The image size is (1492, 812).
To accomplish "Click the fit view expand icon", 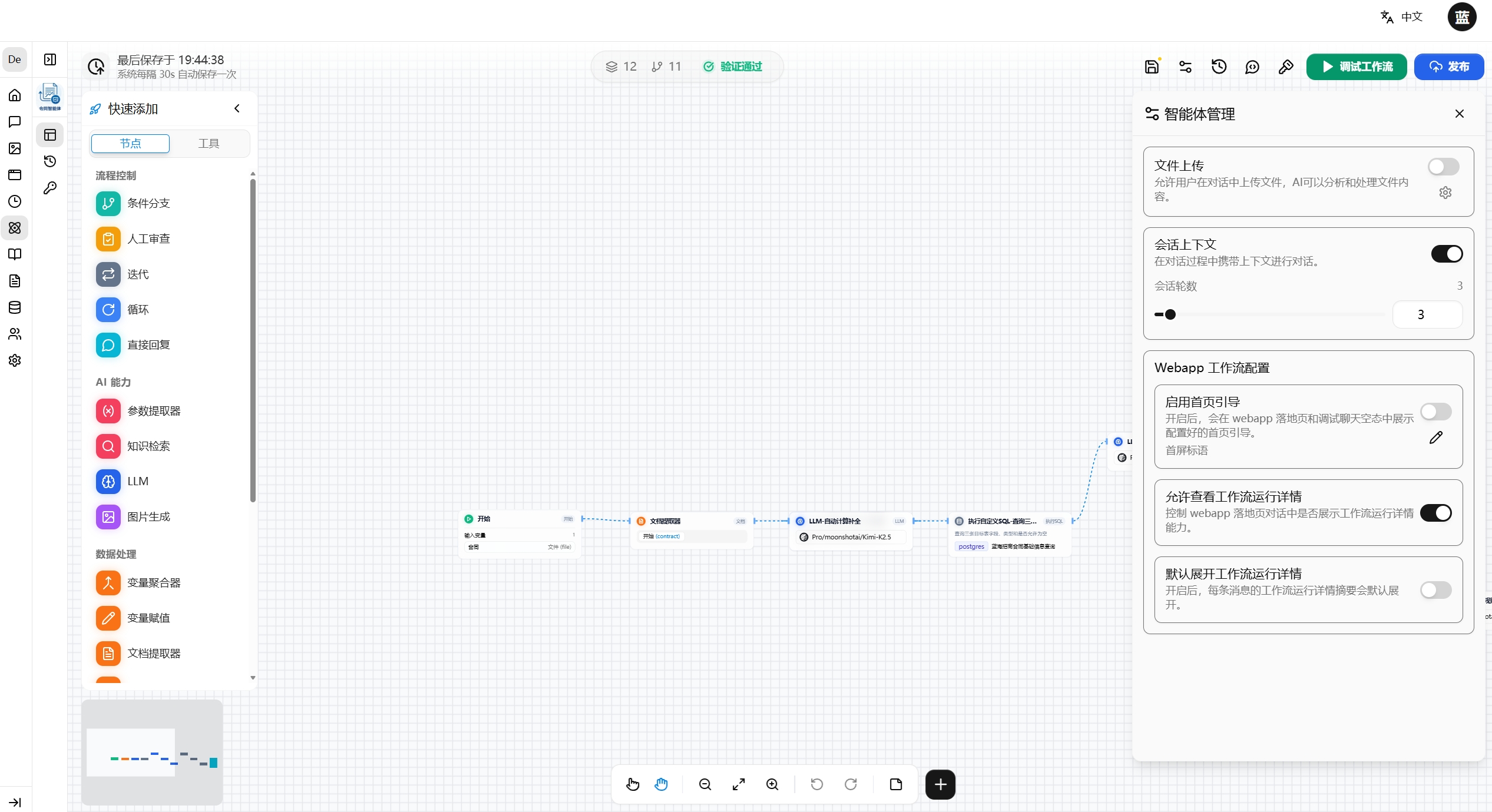I will 739,784.
